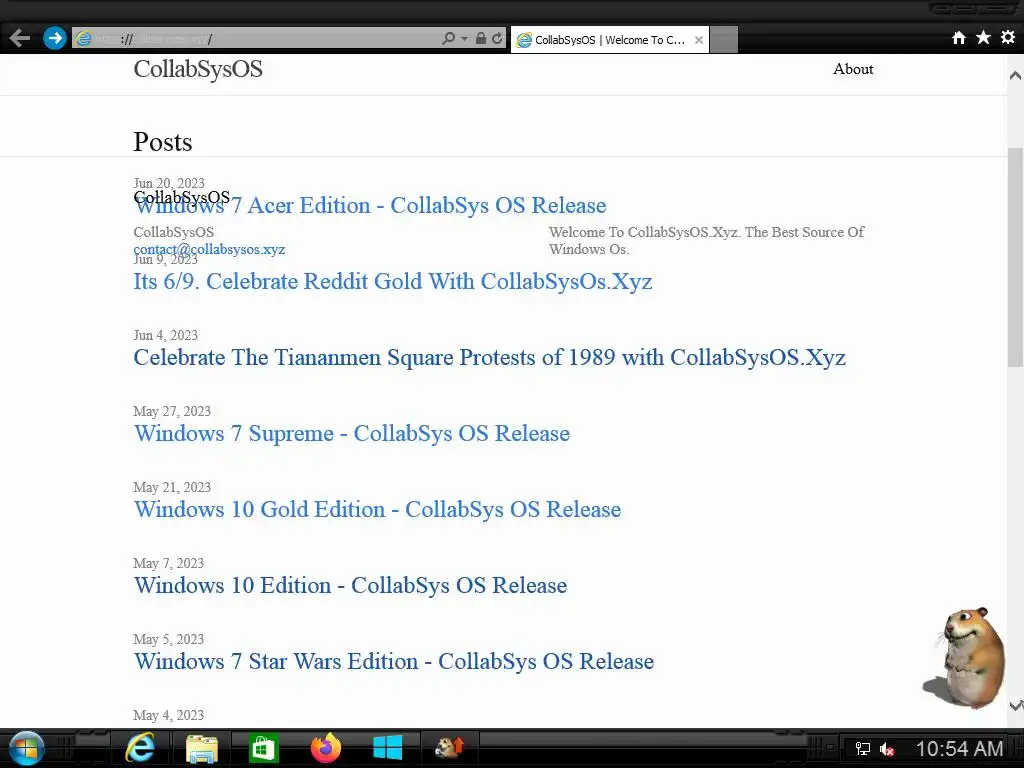
Task: Open the Tiananmen Square Protests post
Action: pyautogui.click(x=489, y=358)
